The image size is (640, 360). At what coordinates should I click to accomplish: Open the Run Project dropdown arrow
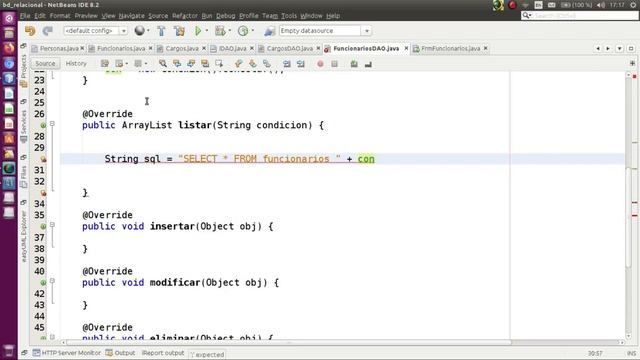coord(207,31)
